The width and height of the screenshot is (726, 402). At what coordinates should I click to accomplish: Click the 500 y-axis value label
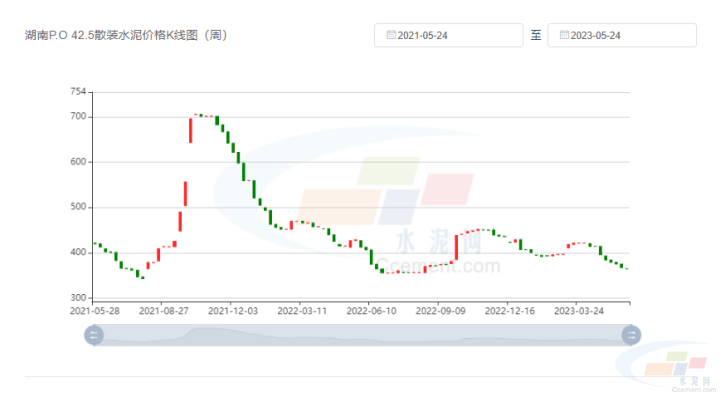coord(79,208)
